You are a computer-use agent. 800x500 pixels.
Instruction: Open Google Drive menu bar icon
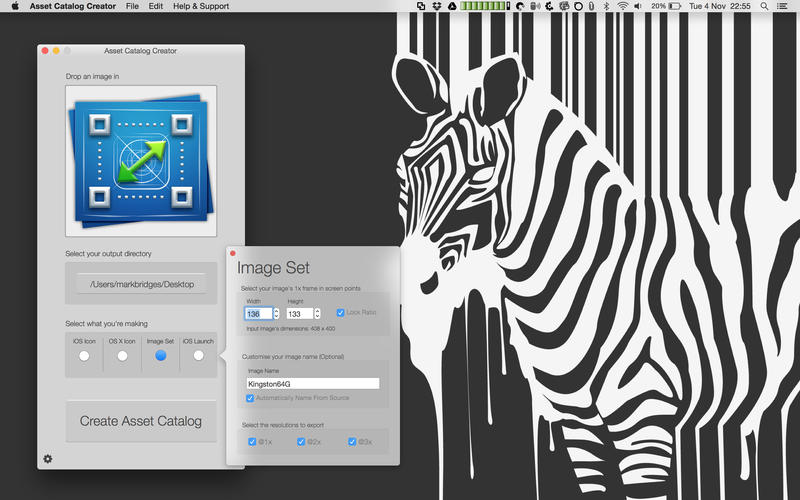click(x=452, y=6)
